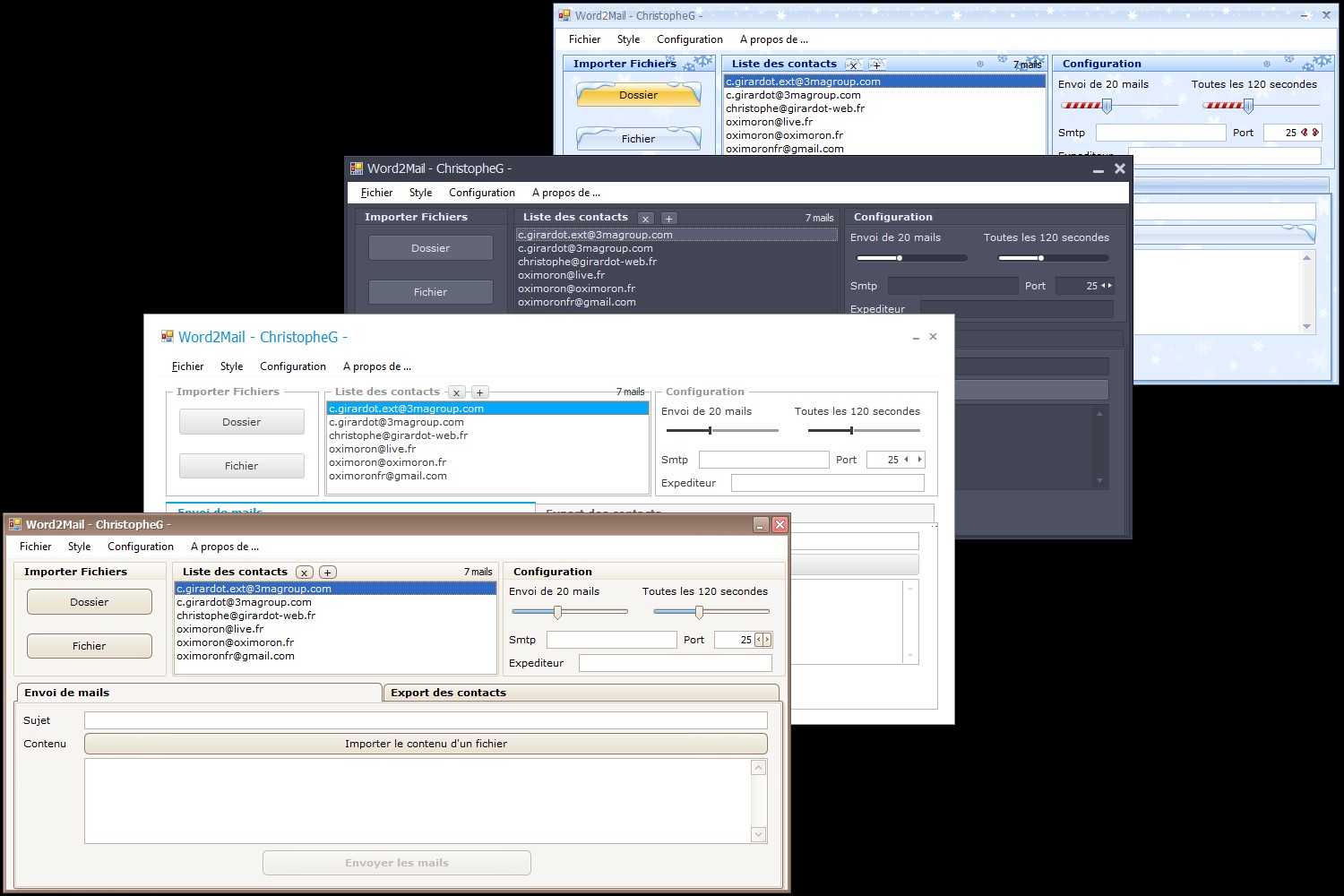Open Configuration menu in beige window
The height and width of the screenshot is (896, 1344).
tap(141, 547)
